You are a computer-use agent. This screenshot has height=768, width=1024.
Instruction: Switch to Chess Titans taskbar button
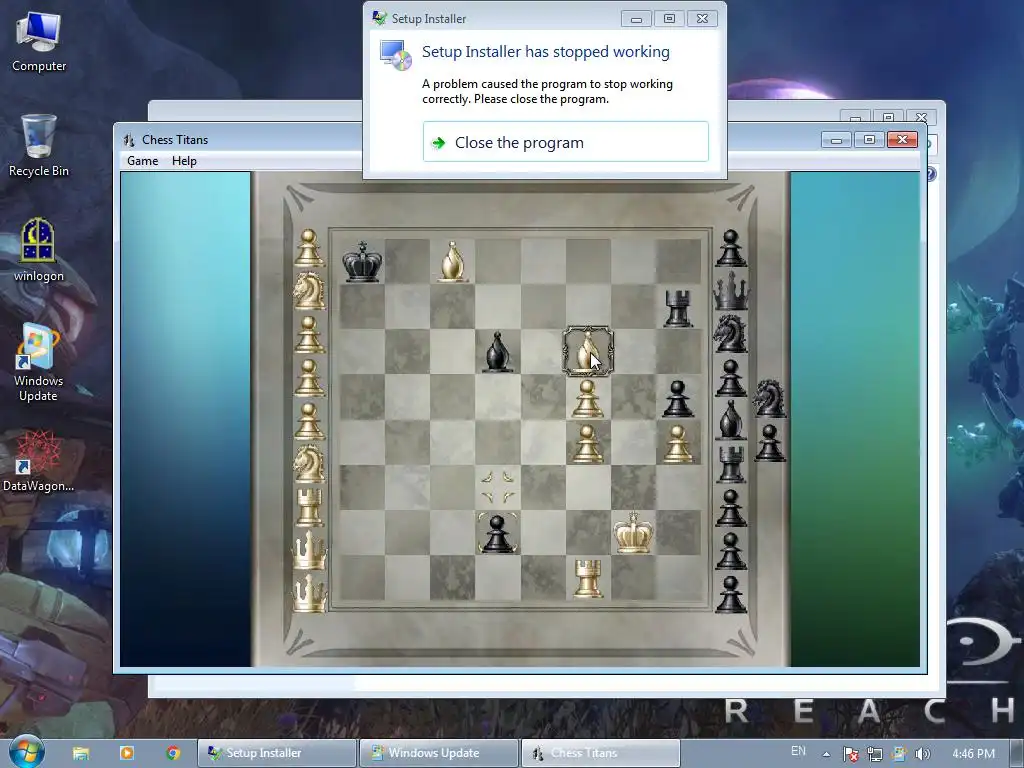click(601, 753)
